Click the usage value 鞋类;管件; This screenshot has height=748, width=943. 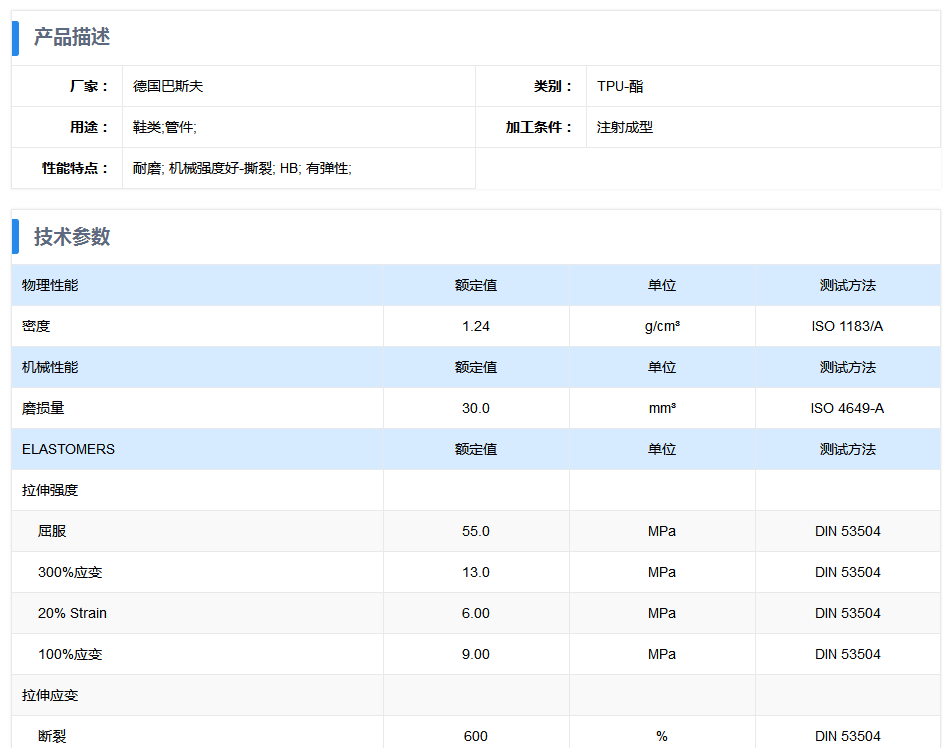tap(165, 128)
